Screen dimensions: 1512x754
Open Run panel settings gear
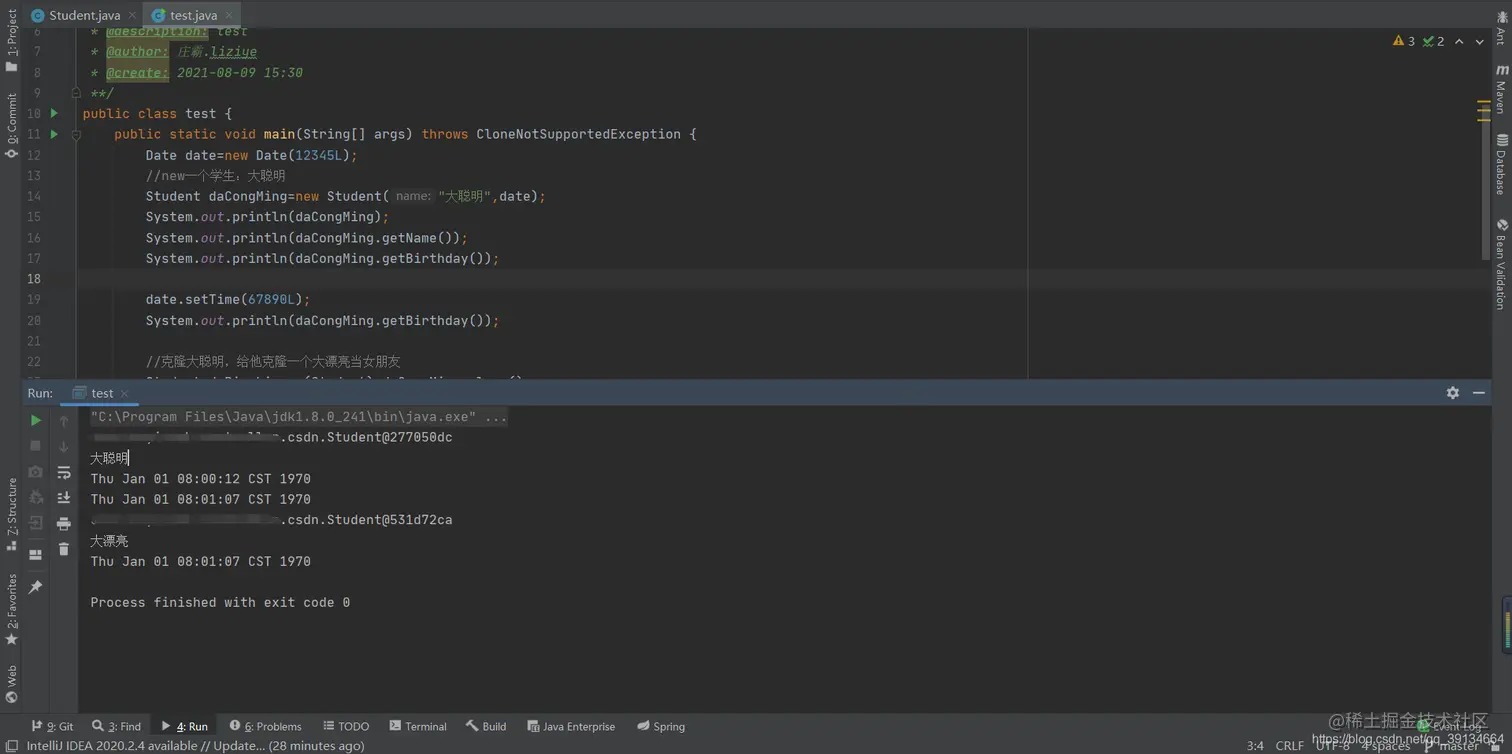point(1453,393)
